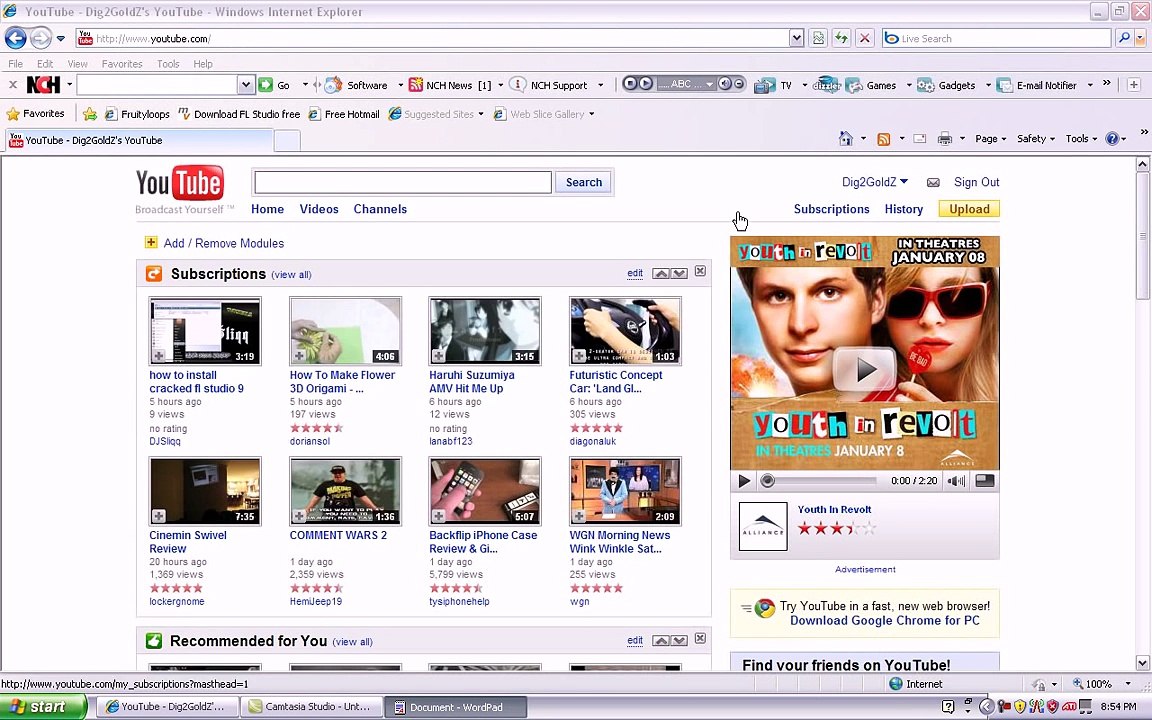Image resolution: width=1152 pixels, height=720 pixels.
Task: Click the Alliance logo below the ad
Action: point(763,527)
